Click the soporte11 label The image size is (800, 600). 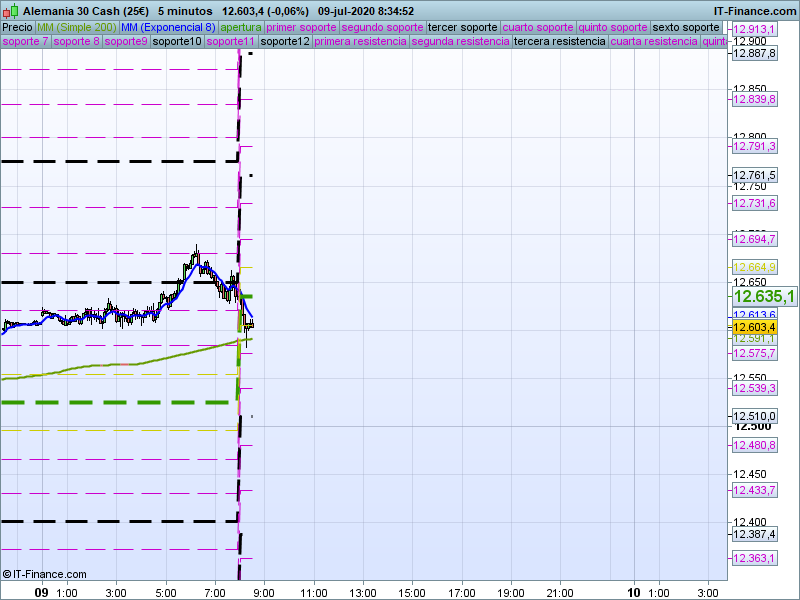tap(231, 41)
